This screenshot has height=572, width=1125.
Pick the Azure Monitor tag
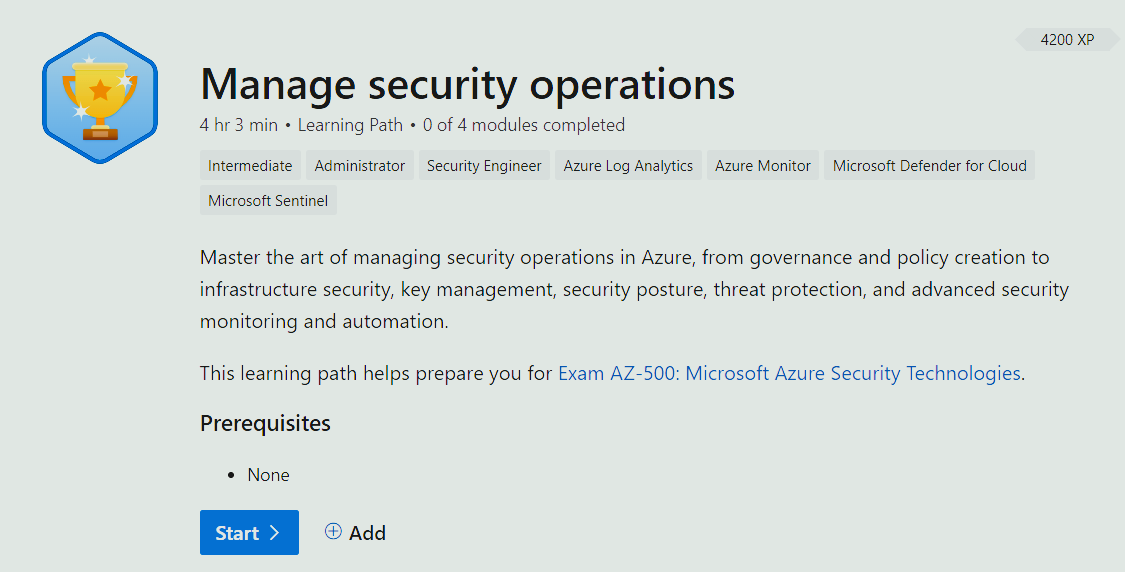(x=763, y=166)
